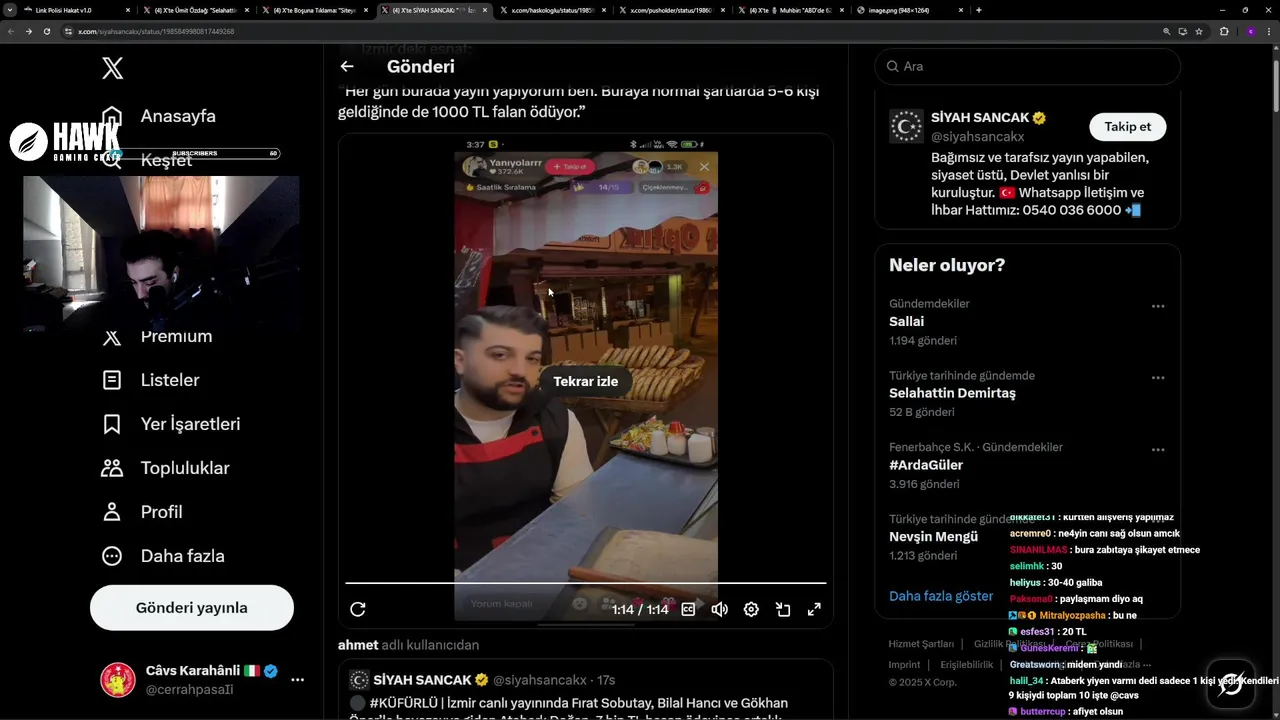Toggle picture-in-picture mode for video
Image resolution: width=1280 pixels, height=720 pixels.
click(783, 609)
